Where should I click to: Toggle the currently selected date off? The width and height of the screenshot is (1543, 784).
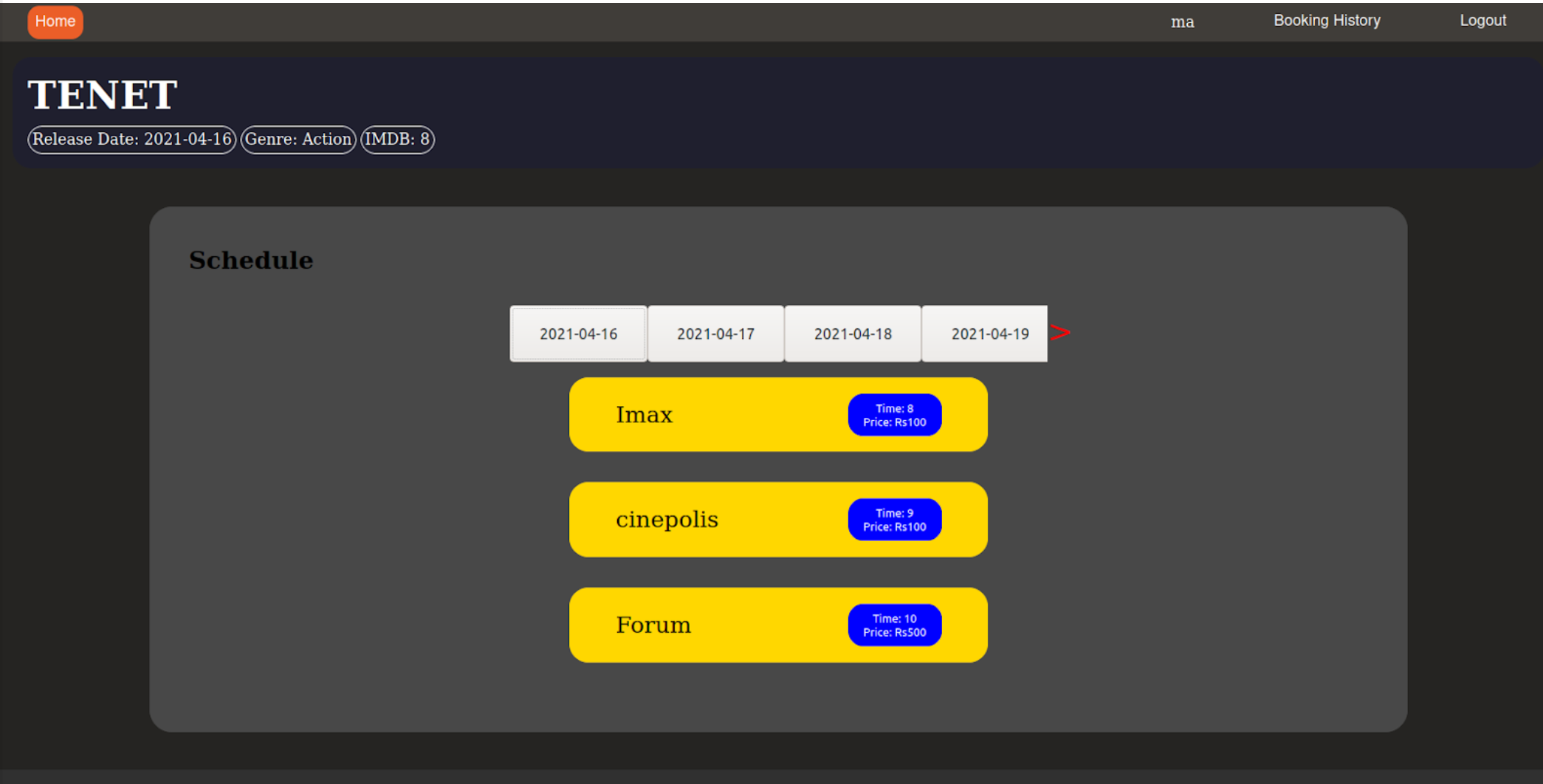click(x=577, y=333)
